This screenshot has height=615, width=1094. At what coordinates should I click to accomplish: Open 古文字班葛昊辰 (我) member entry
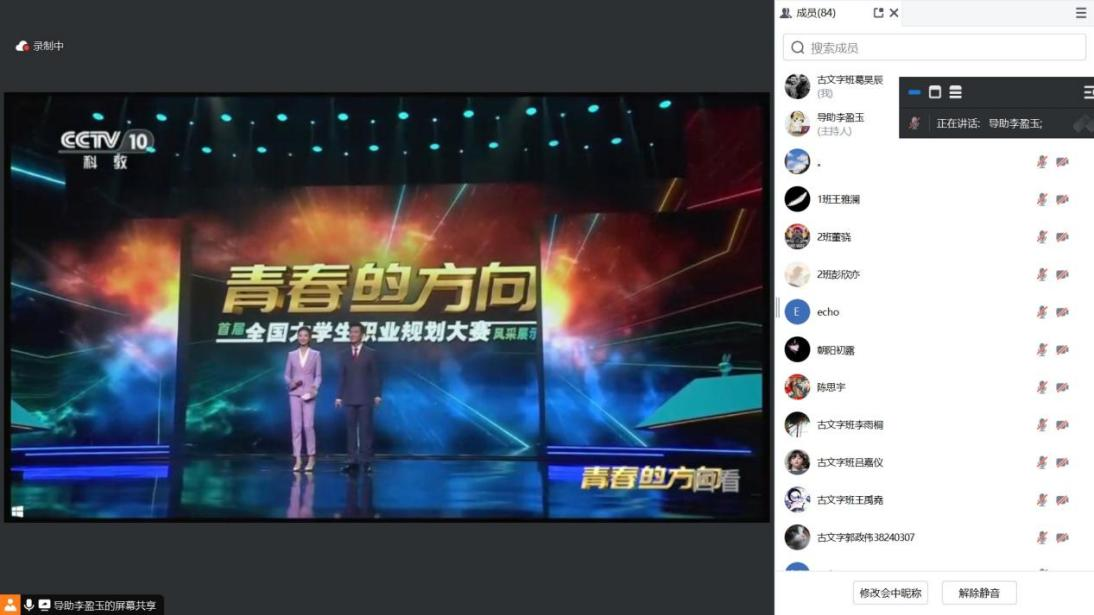tap(837, 86)
